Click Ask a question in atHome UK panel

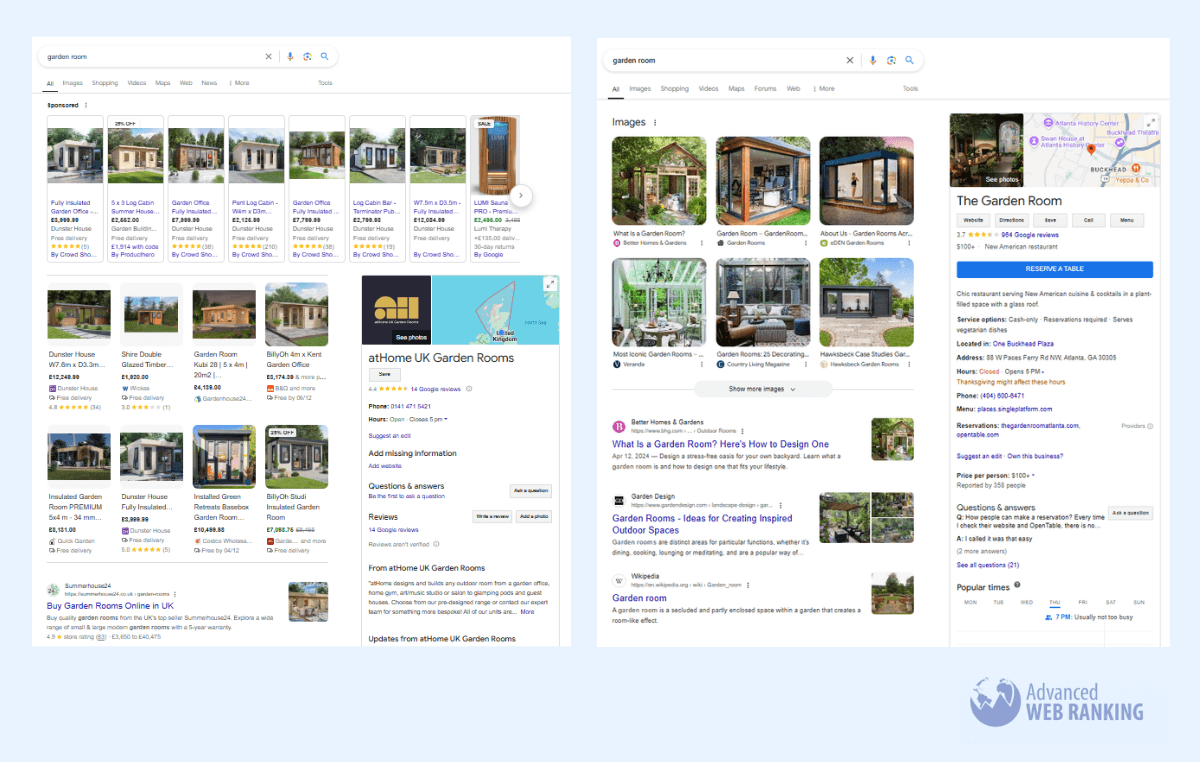coord(531,491)
